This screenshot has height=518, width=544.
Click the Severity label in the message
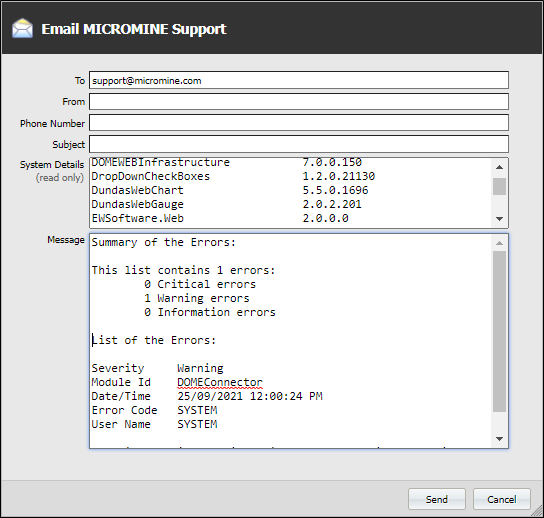tap(118, 368)
